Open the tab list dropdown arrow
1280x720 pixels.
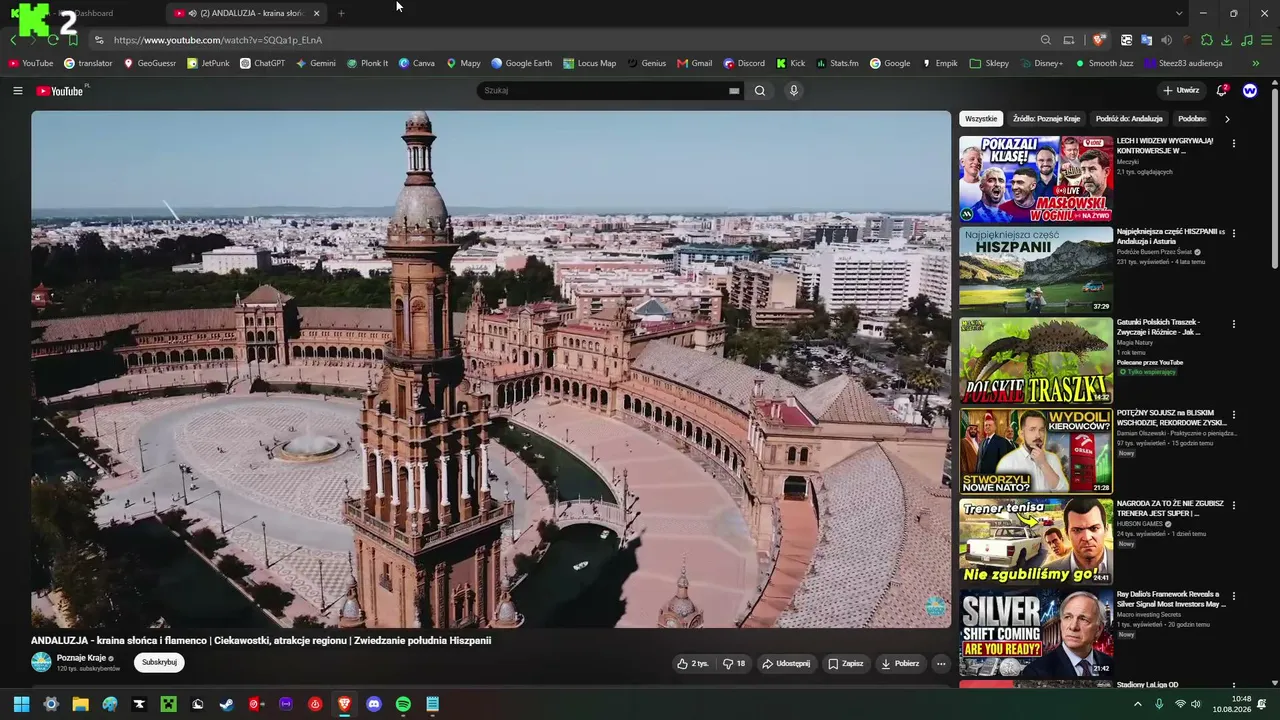coord(1179,13)
